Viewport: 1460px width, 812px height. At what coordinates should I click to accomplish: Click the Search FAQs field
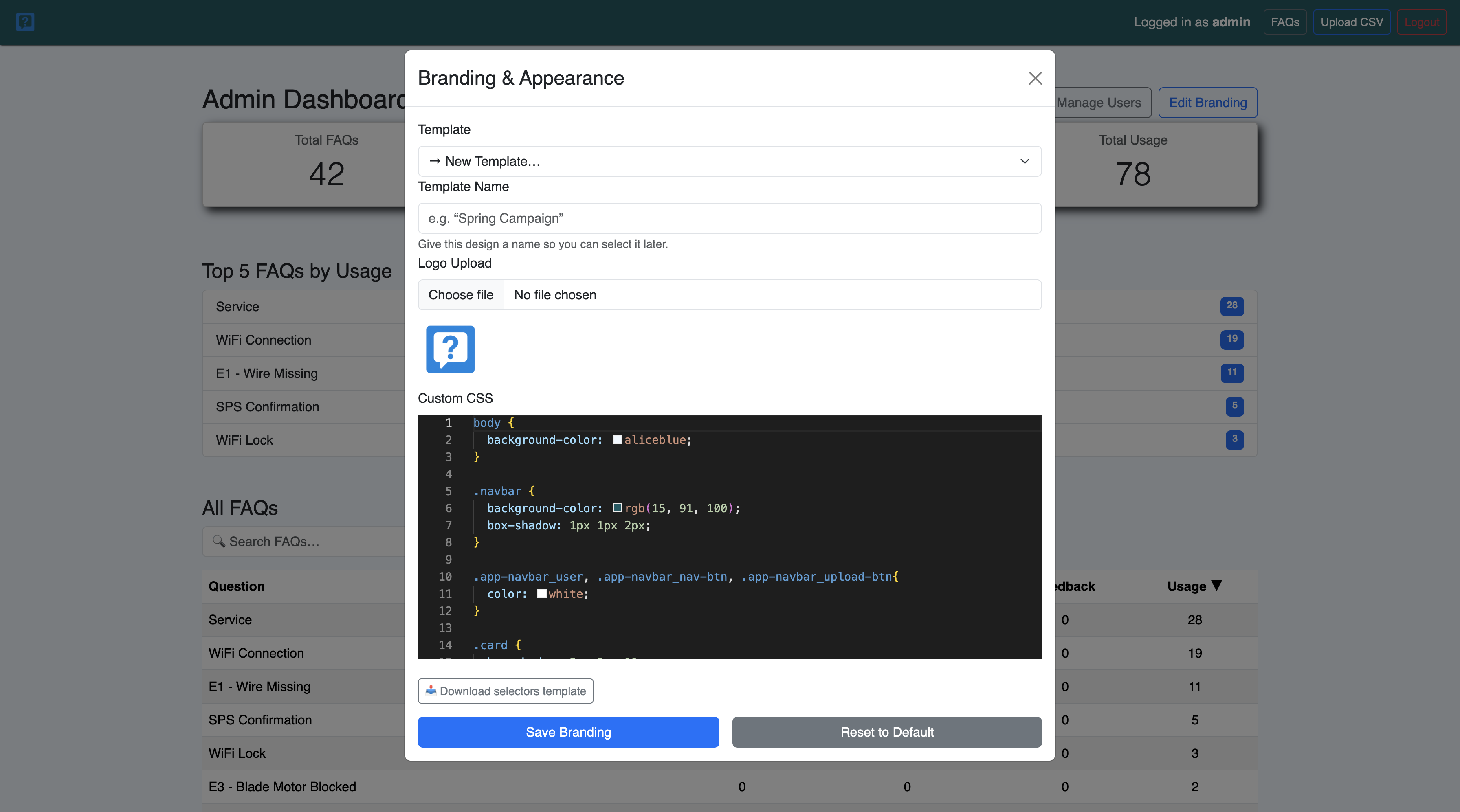pyautogui.click(x=304, y=542)
